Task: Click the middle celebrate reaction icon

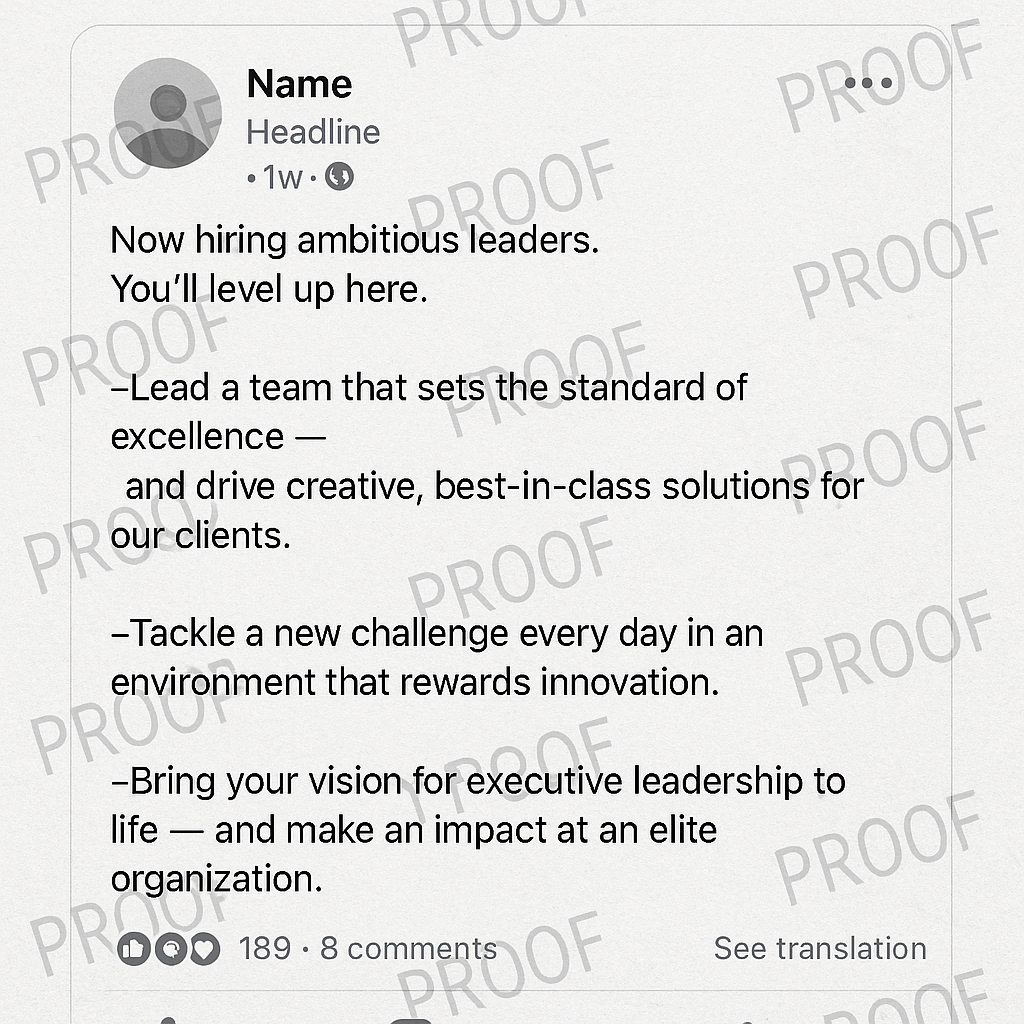Action: pos(169,948)
